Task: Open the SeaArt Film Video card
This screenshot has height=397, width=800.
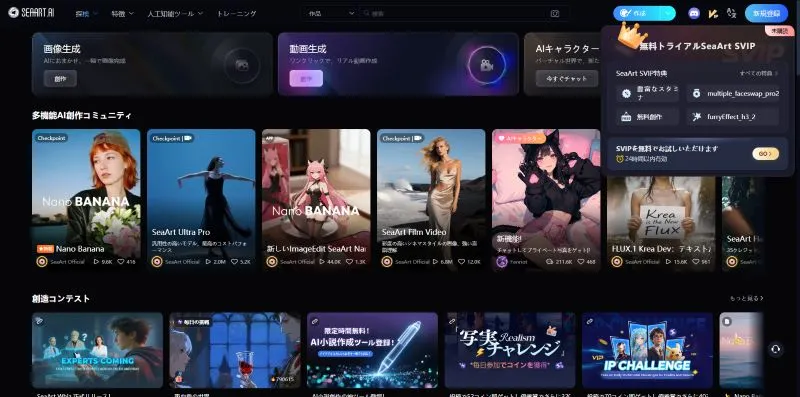Action: [431, 200]
